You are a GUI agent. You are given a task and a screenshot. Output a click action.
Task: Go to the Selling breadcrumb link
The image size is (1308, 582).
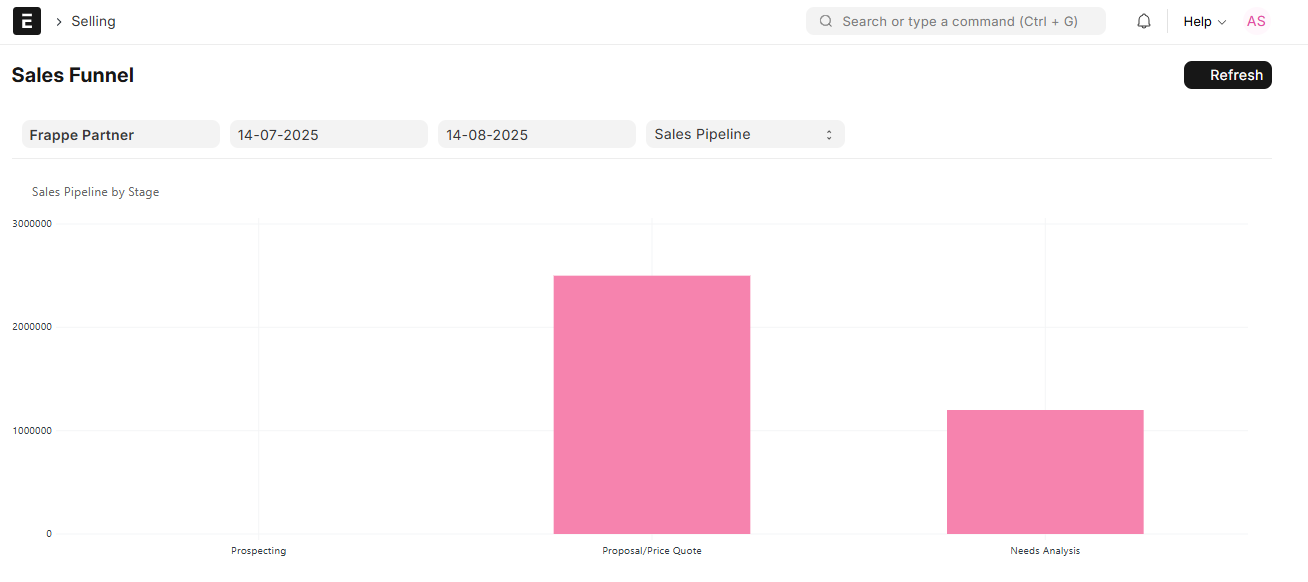(x=93, y=21)
